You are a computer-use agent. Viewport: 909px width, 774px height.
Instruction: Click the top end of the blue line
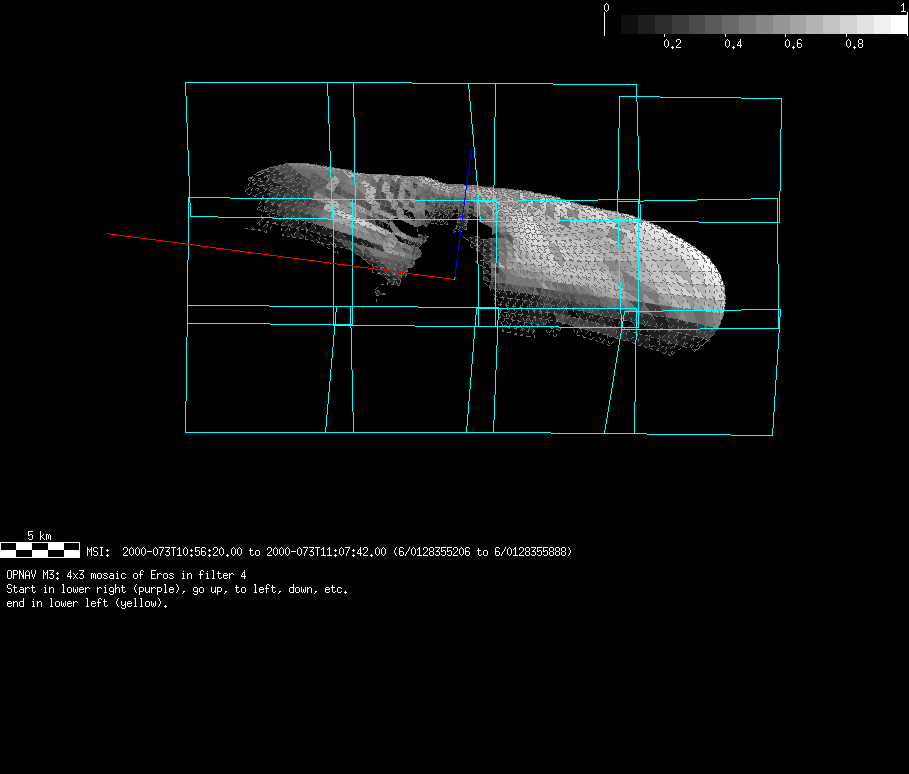pos(473,152)
